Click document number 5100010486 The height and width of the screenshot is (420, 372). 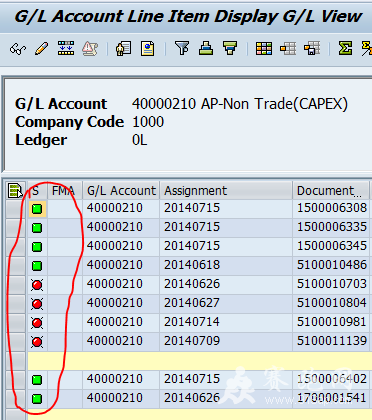point(332,265)
